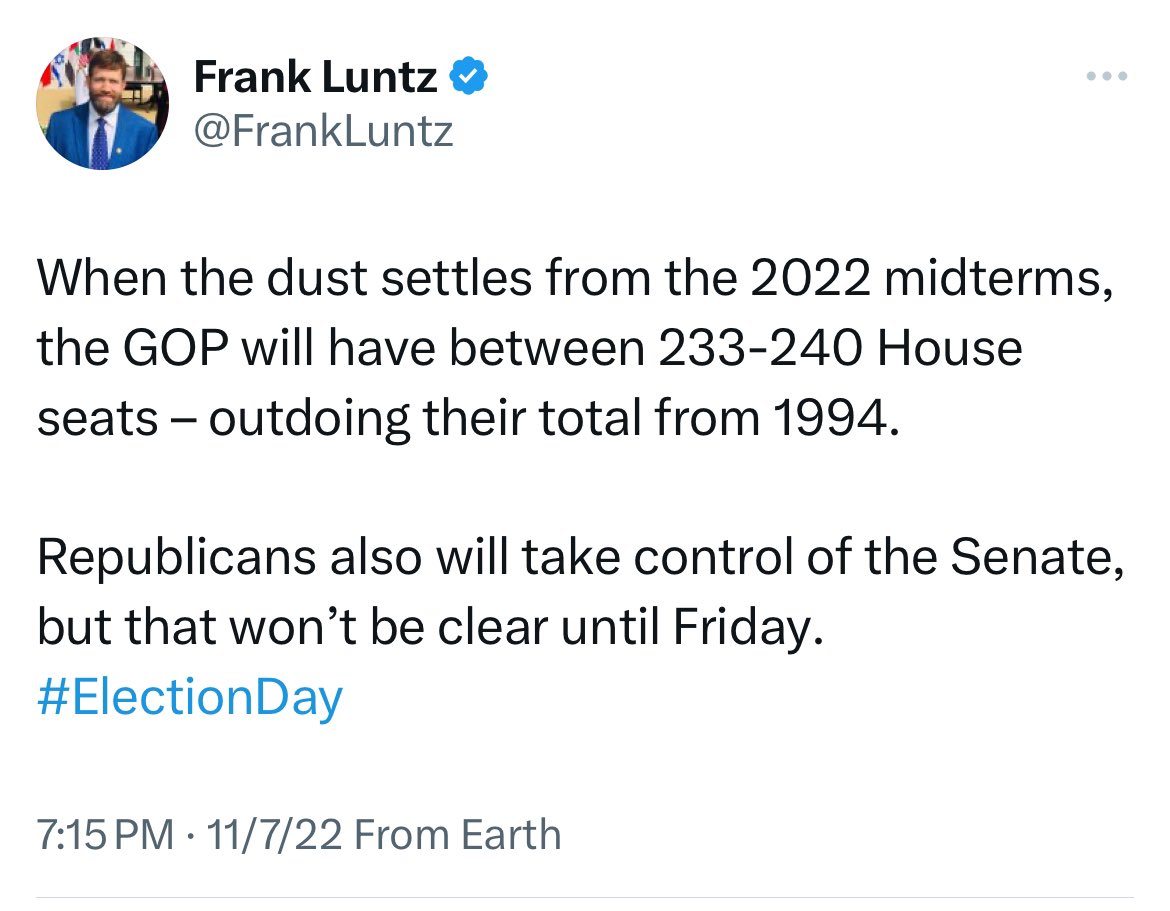Click the blue verified checkmark badge
This screenshot has width=1170, height=911.
[469, 76]
